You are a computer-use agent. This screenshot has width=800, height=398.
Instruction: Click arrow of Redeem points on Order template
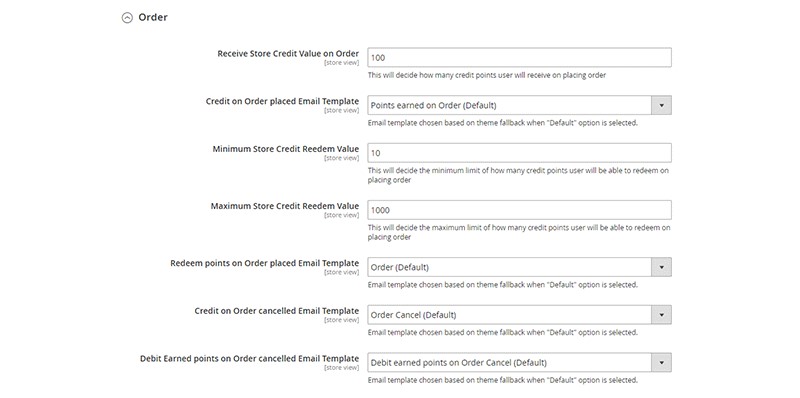662,267
